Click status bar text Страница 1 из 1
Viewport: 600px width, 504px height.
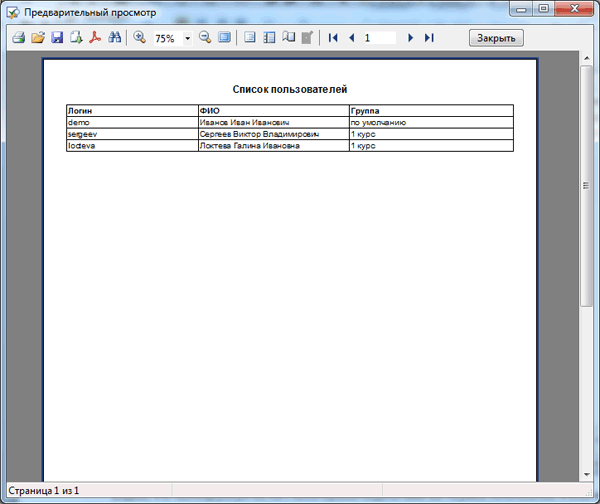click(x=44, y=491)
